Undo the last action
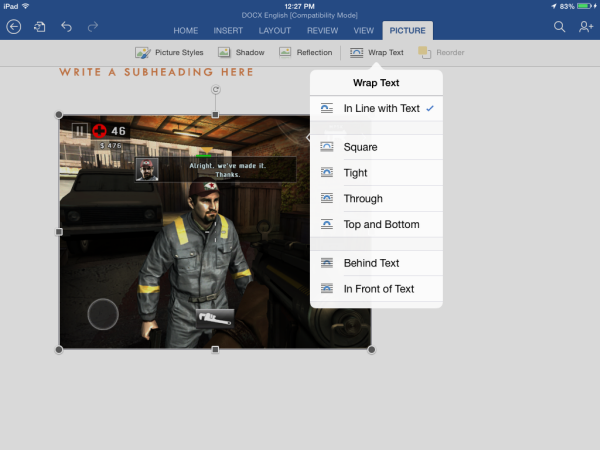This screenshot has height=450, width=600. [x=68, y=27]
